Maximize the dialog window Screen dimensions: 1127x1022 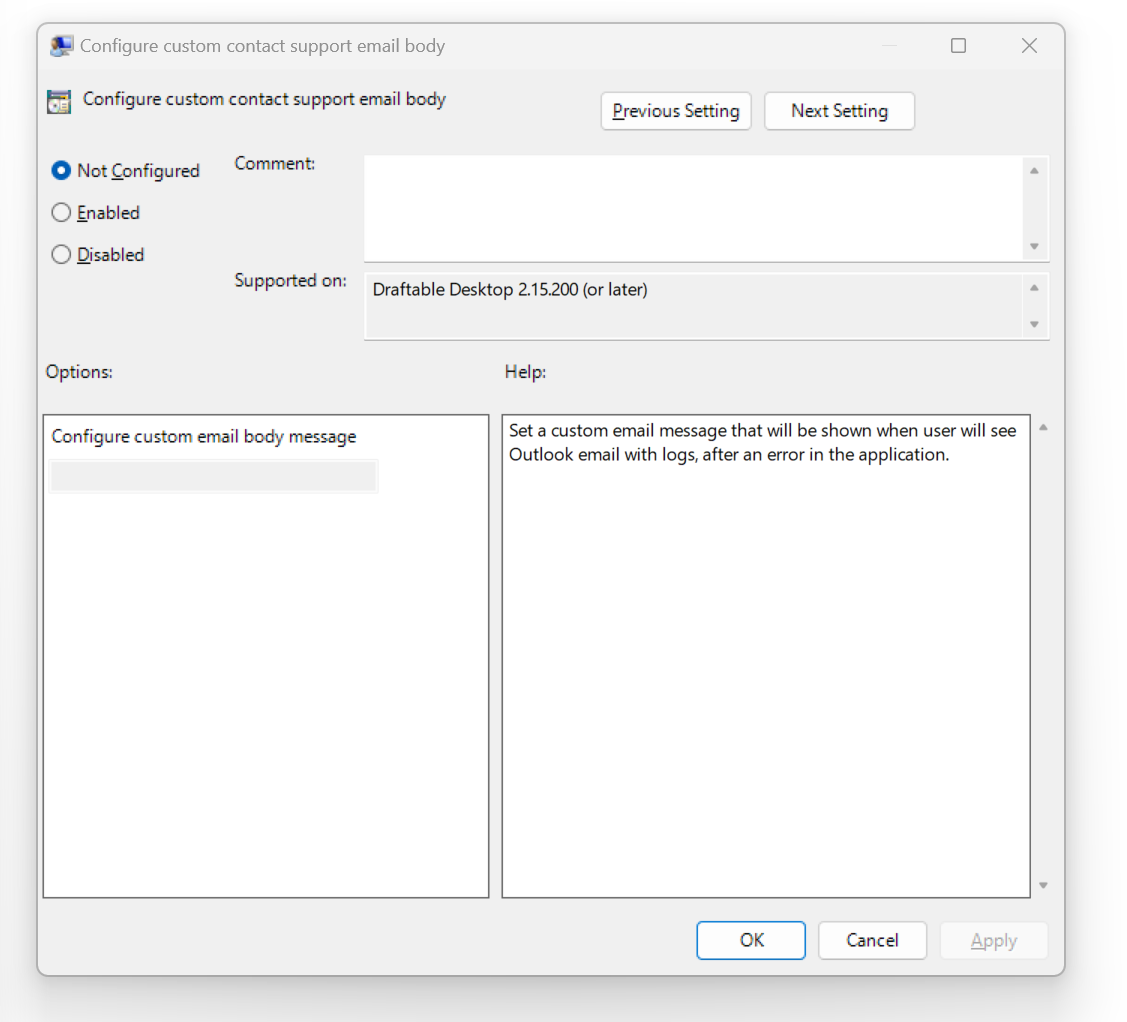click(958, 46)
